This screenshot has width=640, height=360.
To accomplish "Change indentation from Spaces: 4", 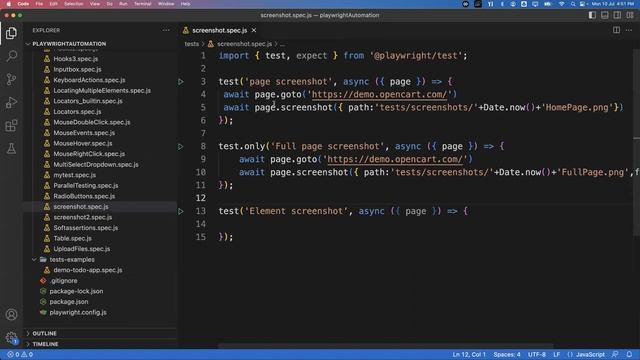I will (507, 355).
